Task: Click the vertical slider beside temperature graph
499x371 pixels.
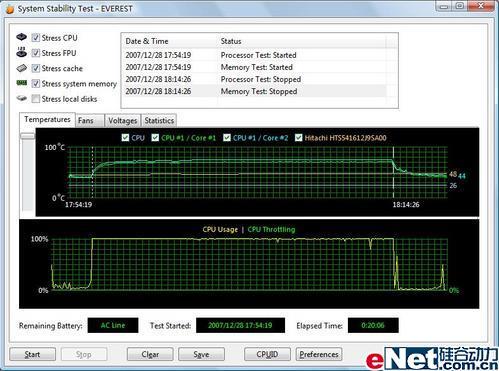Action: (27, 136)
